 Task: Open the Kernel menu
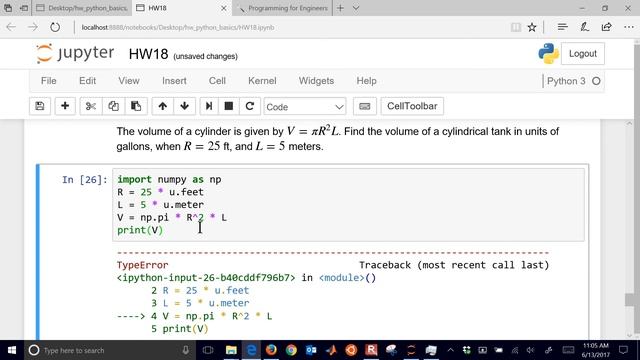(x=262, y=81)
